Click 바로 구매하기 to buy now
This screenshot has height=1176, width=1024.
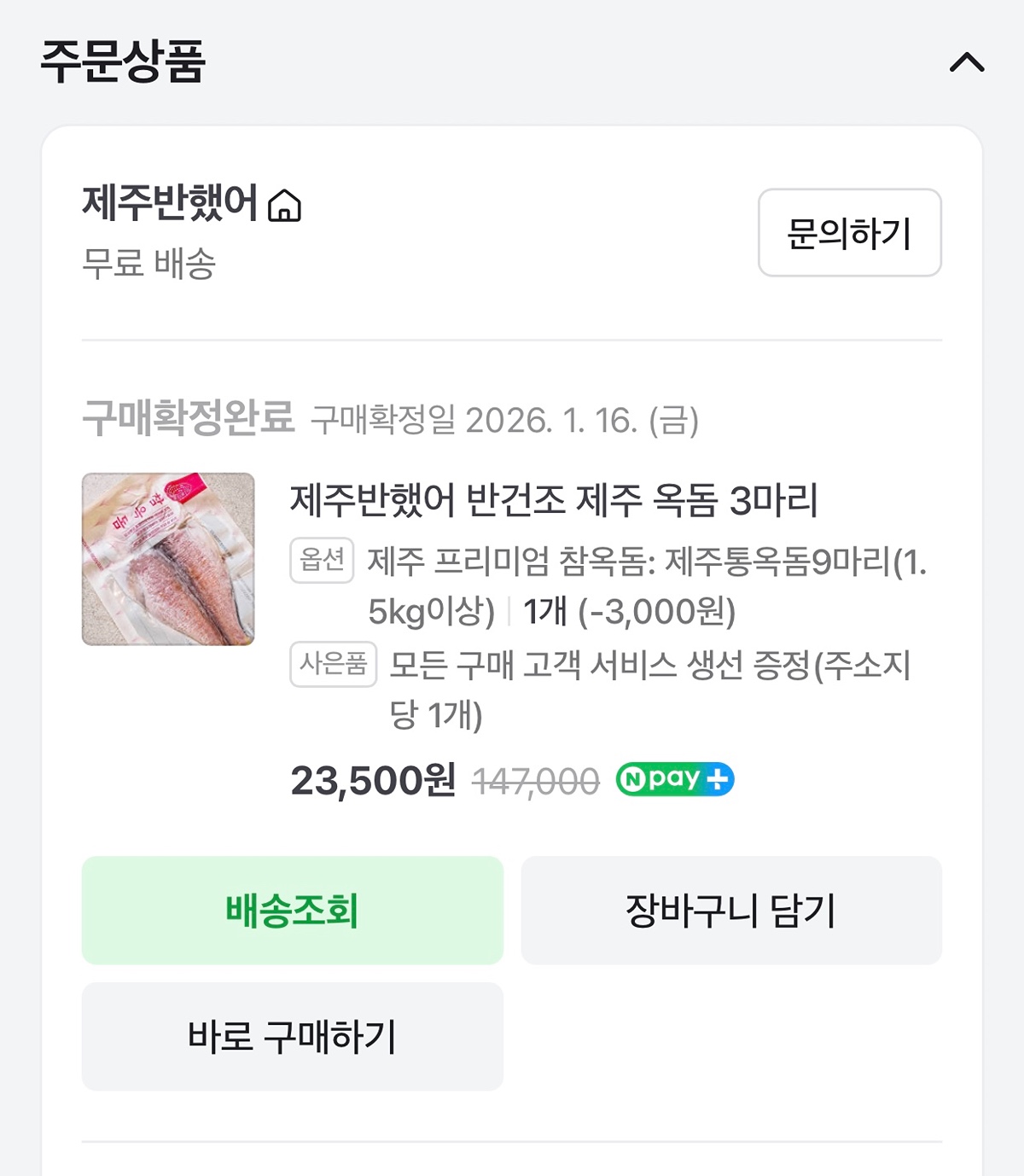(x=293, y=1036)
